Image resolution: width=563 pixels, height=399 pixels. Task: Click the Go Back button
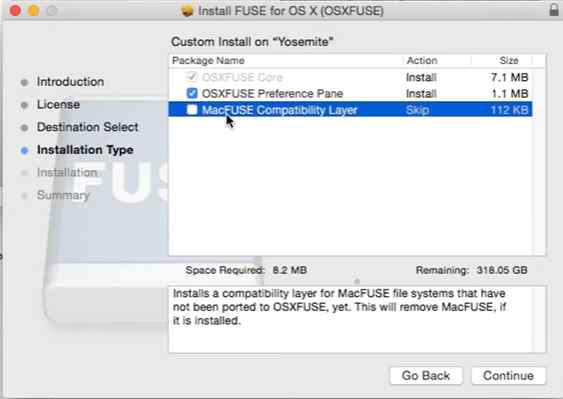coord(426,376)
